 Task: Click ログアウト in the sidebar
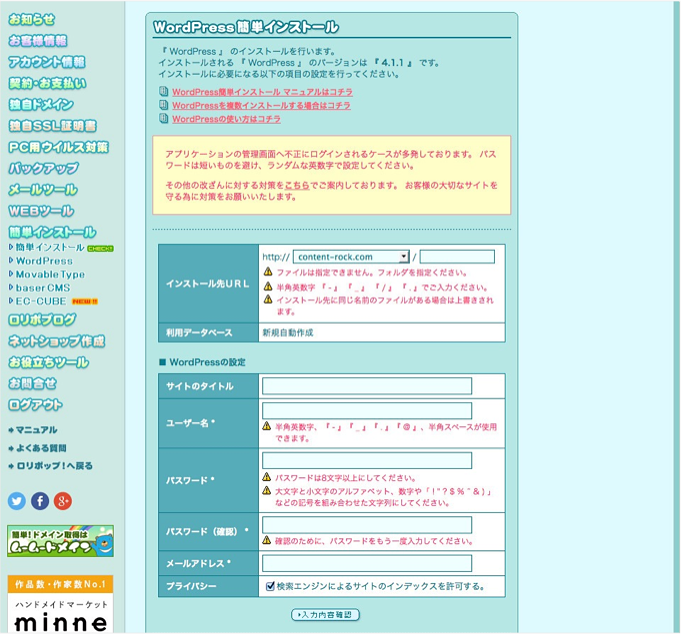point(35,405)
